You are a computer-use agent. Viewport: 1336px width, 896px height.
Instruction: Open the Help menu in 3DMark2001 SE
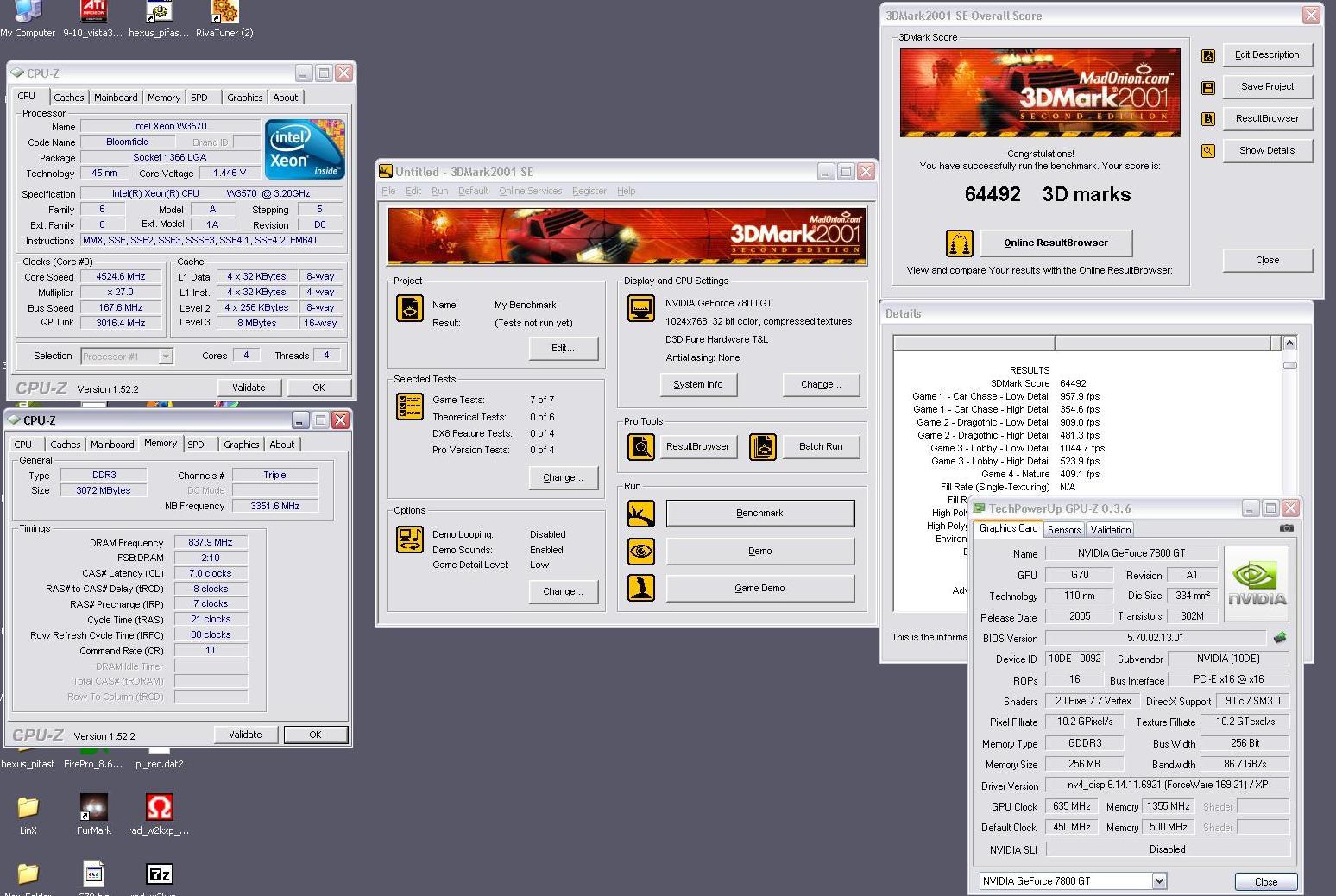627,191
